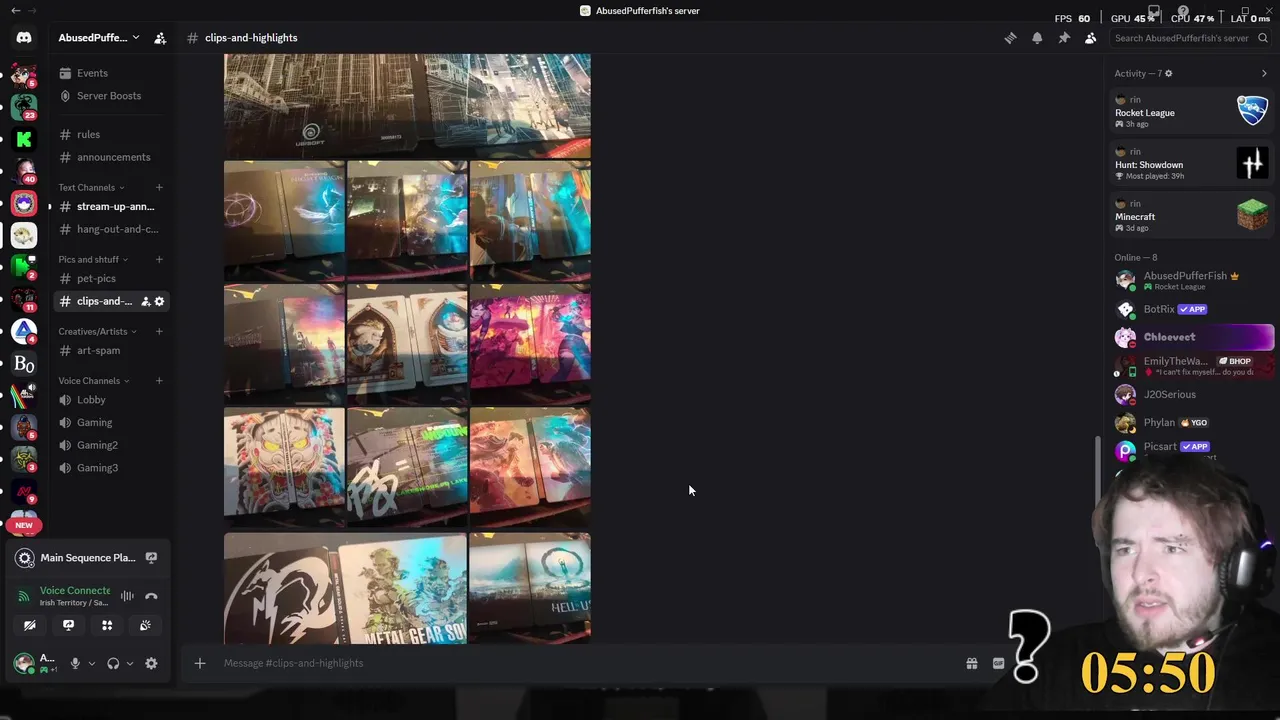Open headphone output options chevron
The width and height of the screenshot is (1280, 720).
(129, 663)
